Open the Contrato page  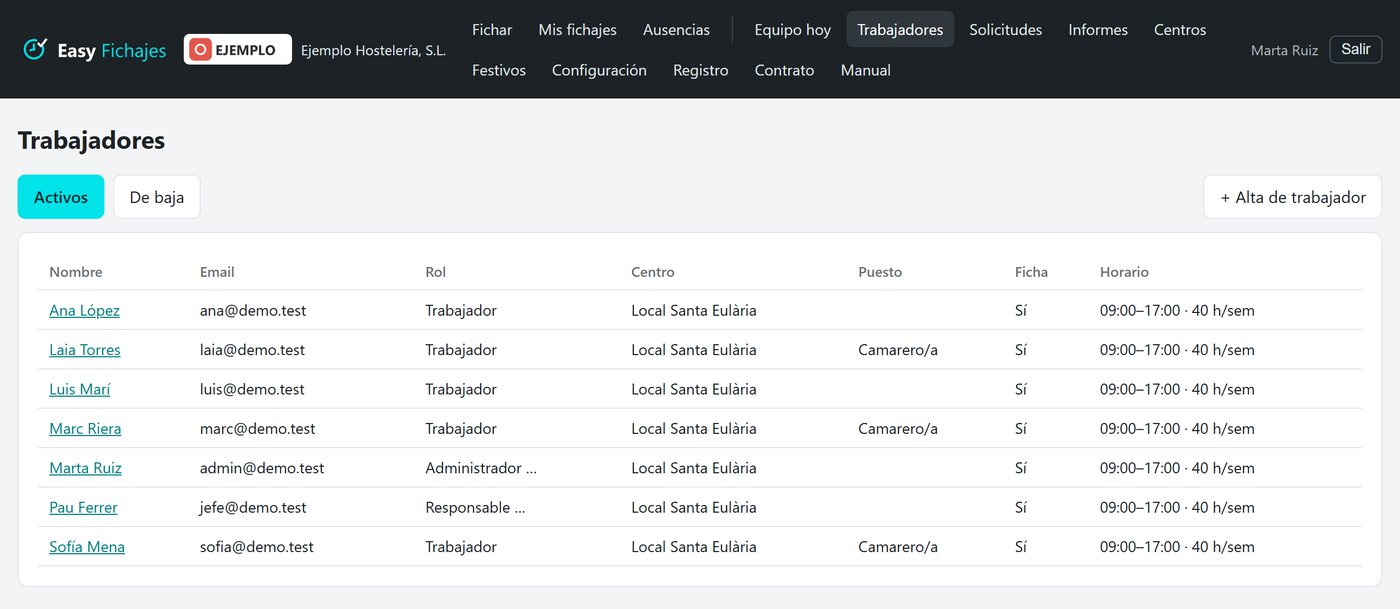[x=785, y=70]
